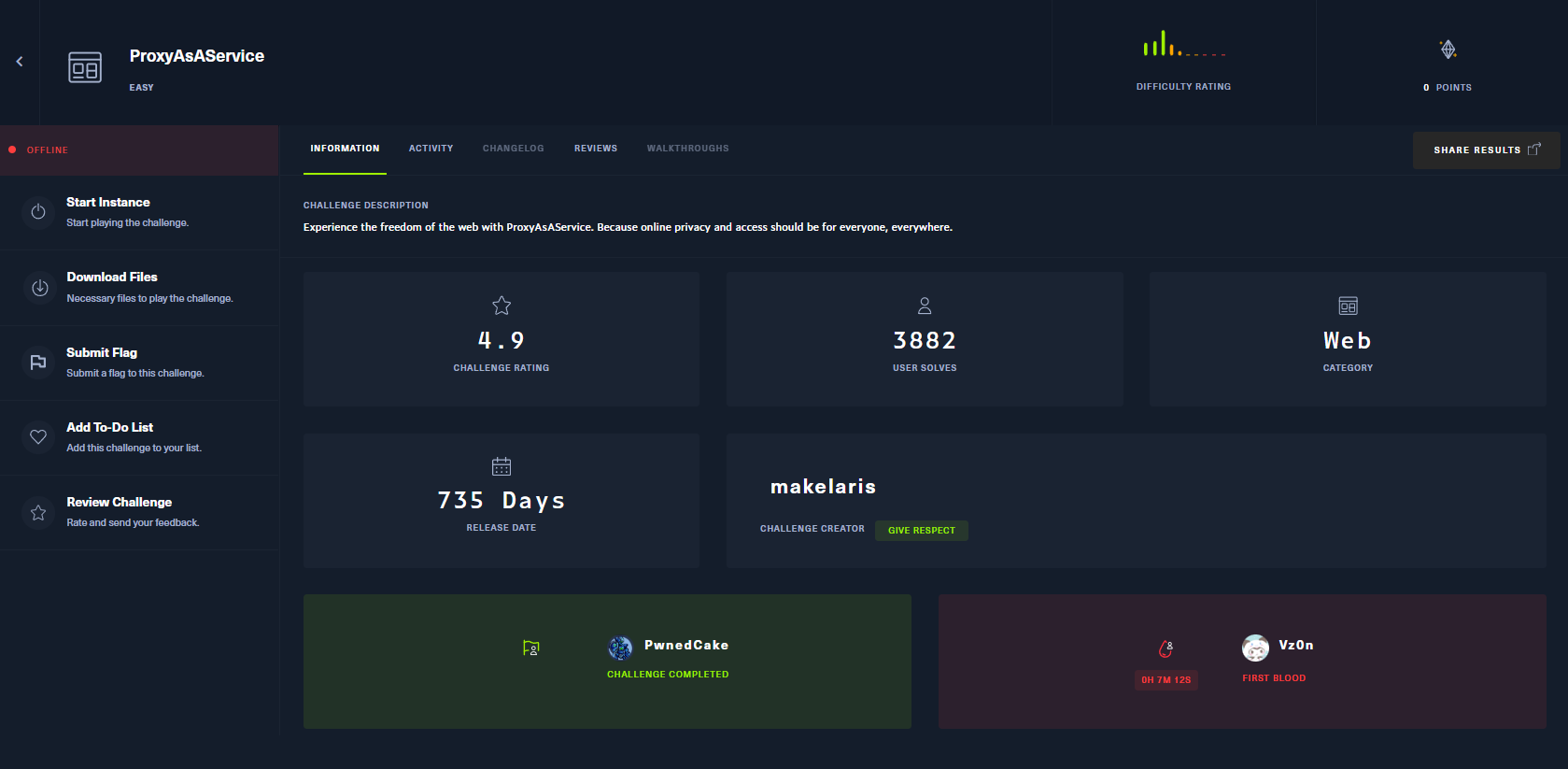1568x769 pixels.
Task: Click the ProxyAsAService challenge title
Action: 197,56
